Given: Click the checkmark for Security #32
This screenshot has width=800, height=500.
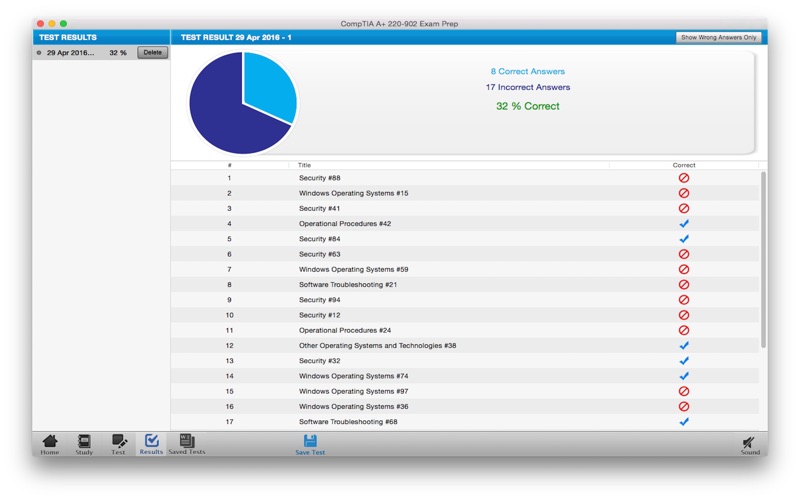Looking at the screenshot, I should pyautogui.click(x=684, y=361).
